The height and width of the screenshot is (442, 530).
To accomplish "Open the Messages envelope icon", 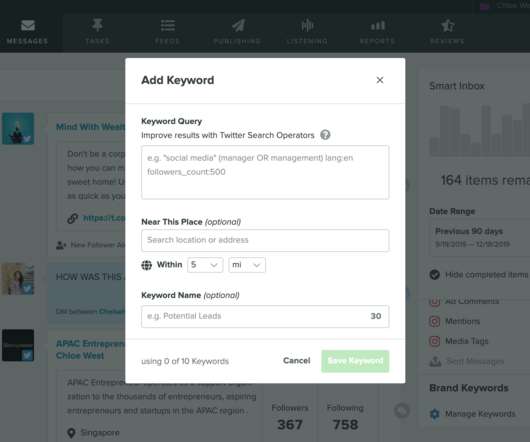I will point(28,25).
